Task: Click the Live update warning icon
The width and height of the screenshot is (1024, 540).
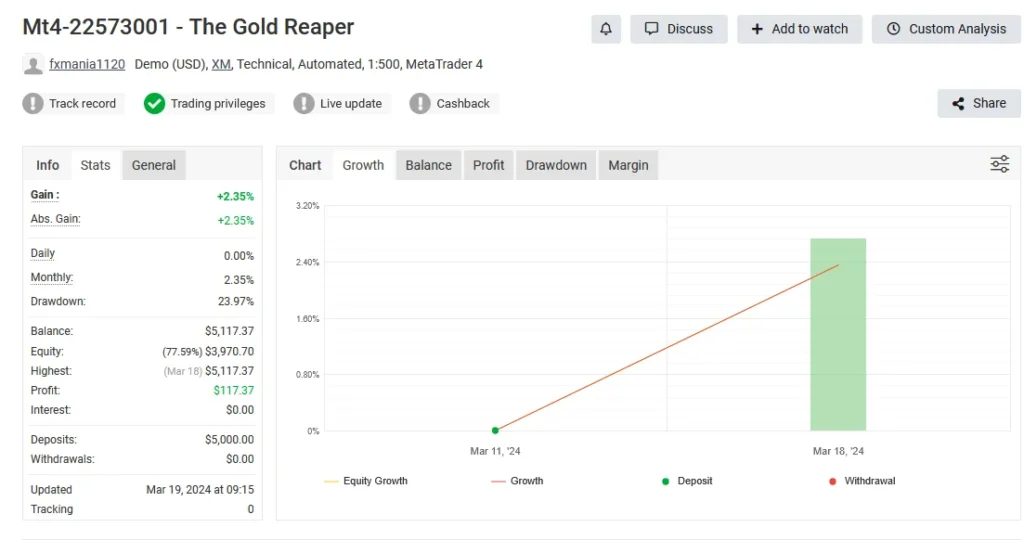Action: click(x=304, y=103)
